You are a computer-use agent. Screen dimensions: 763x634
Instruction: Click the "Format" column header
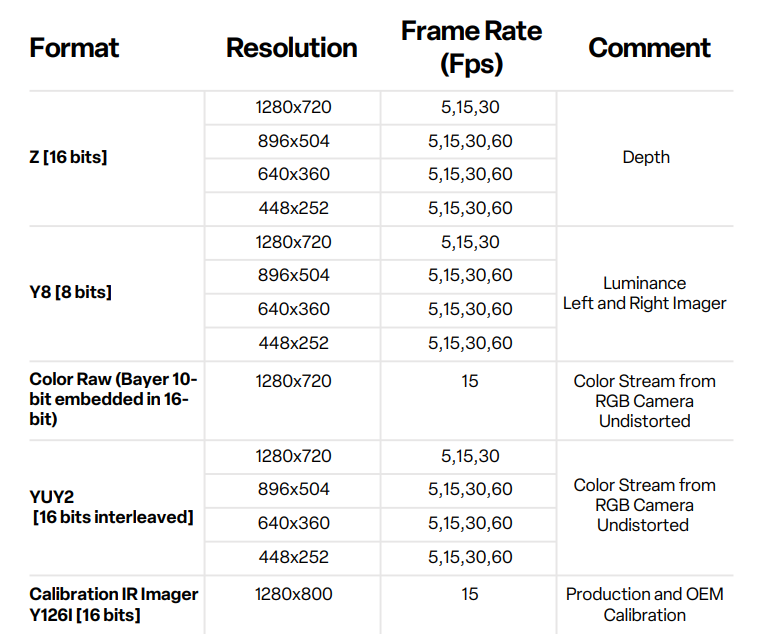pos(74,48)
